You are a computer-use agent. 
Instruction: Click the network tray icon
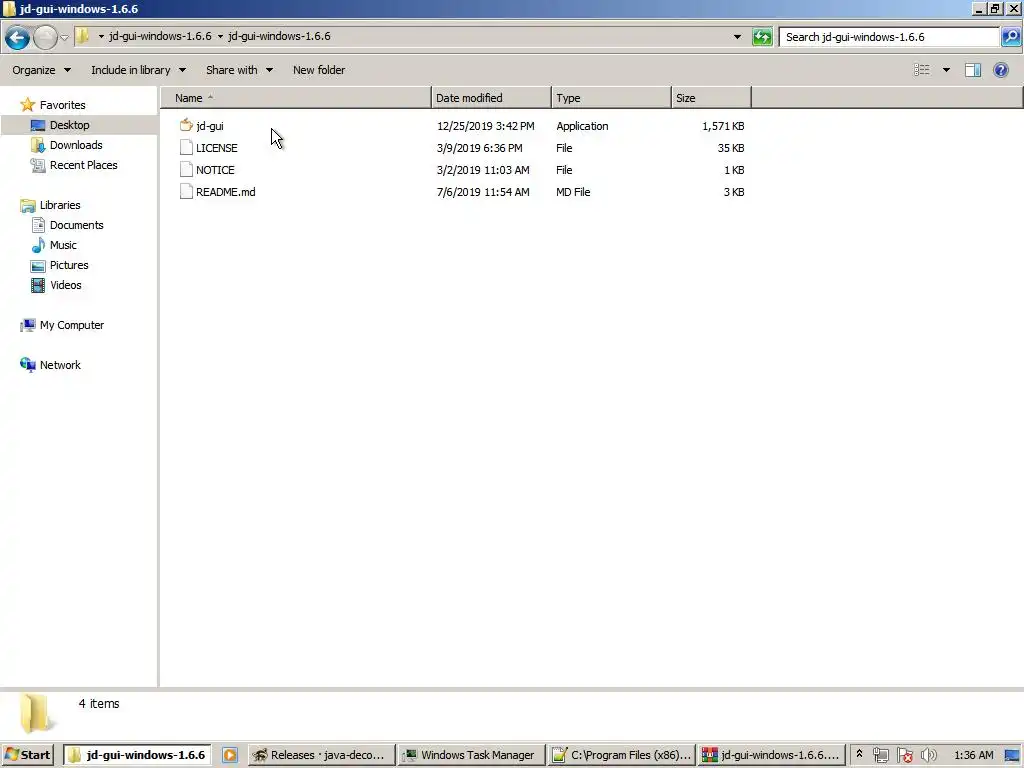point(880,756)
